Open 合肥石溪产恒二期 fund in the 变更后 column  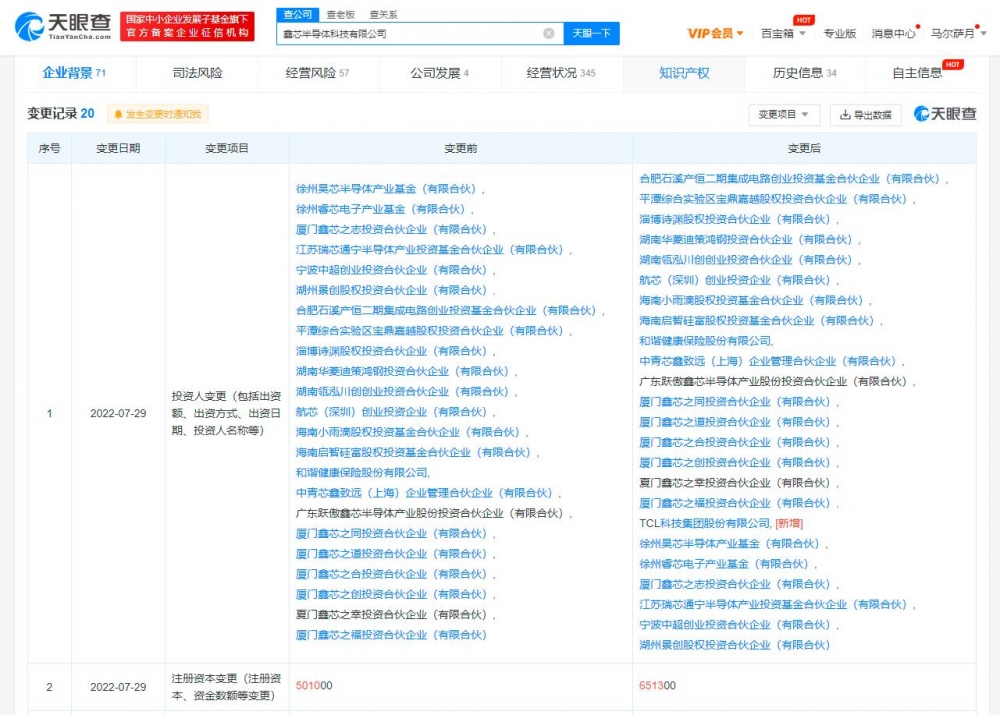click(x=790, y=179)
